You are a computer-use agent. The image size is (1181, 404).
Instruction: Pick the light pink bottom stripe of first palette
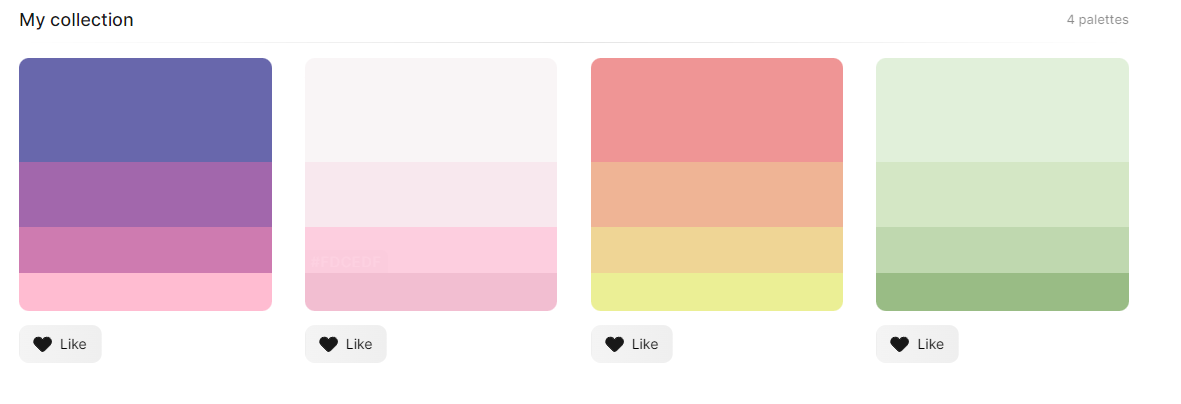145,292
